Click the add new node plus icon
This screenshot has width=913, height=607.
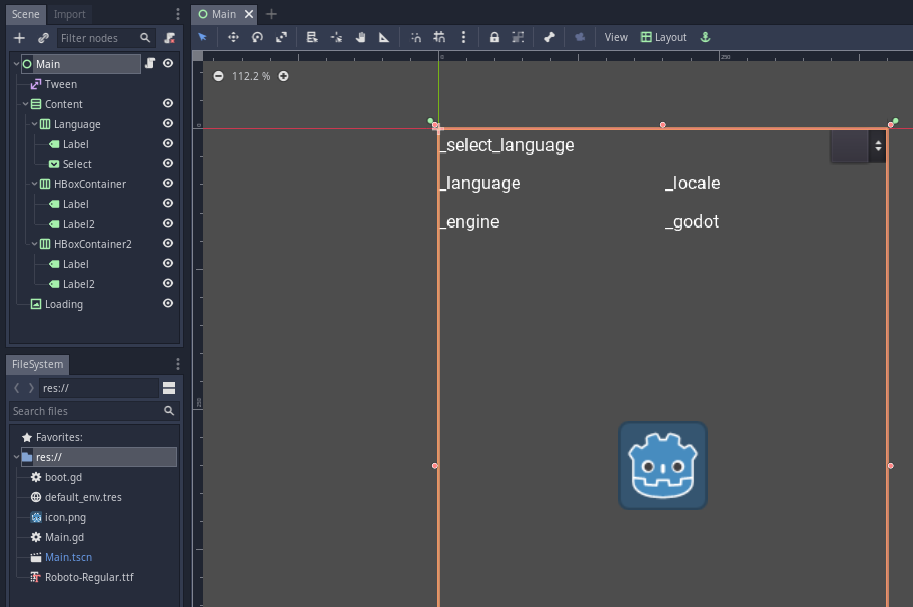pos(19,38)
